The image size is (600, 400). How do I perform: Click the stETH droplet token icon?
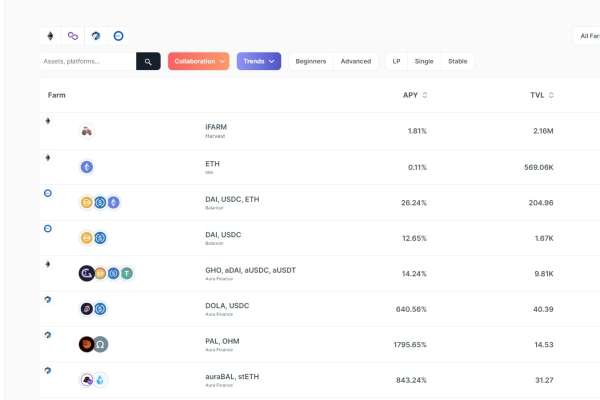(x=100, y=380)
